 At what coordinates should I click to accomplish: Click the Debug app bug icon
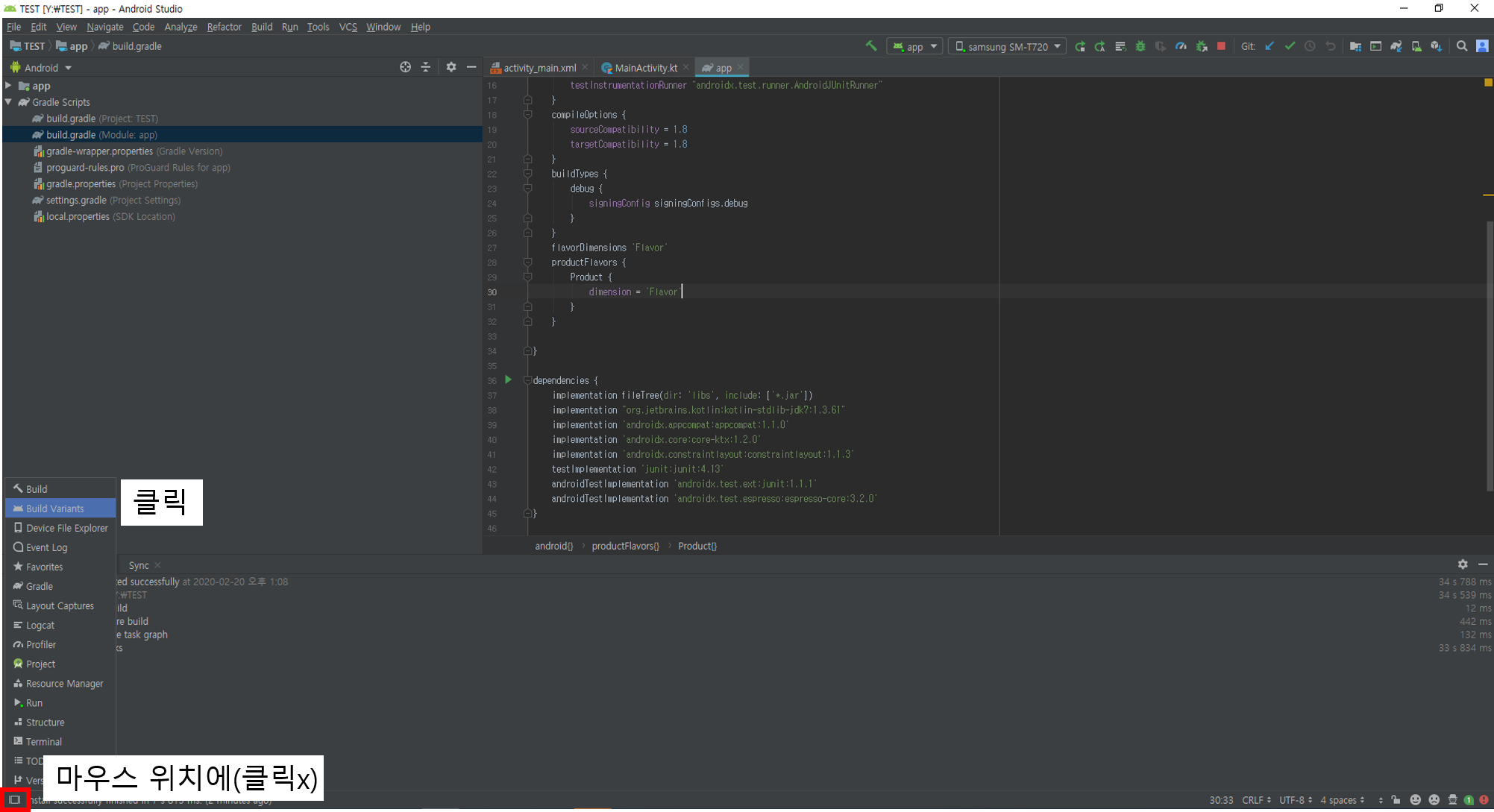tap(1140, 46)
